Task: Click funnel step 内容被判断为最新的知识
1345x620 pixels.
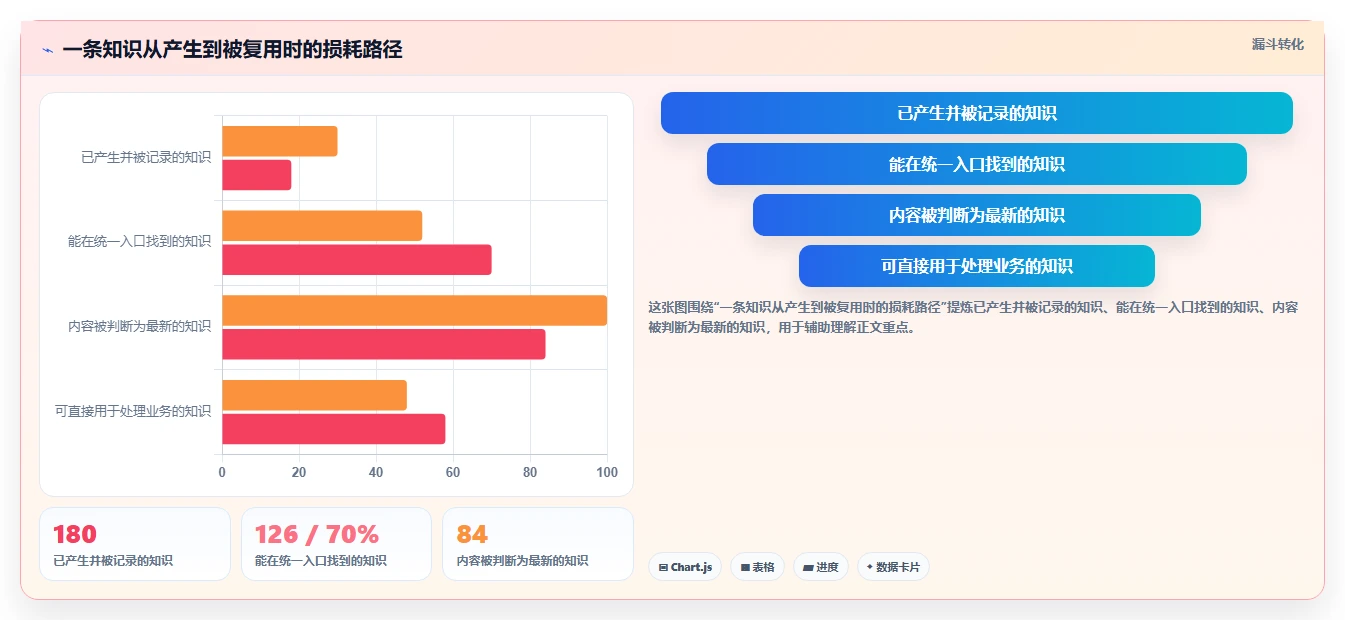Action: point(977,215)
